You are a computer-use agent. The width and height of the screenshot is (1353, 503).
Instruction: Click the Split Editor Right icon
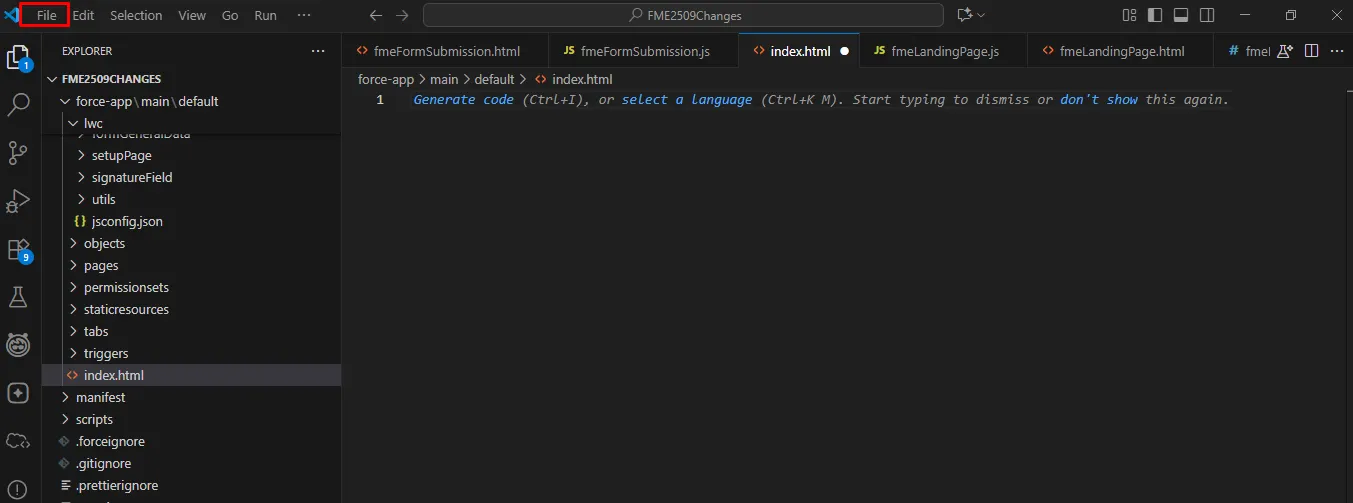[x=1312, y=51]
